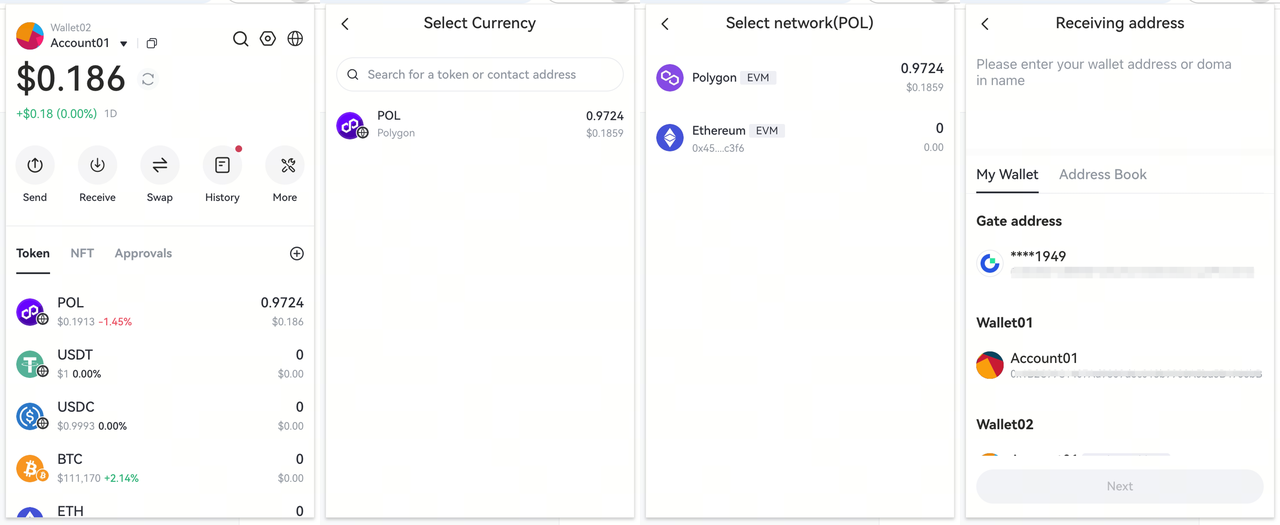Screen dimensions: 1280x525
Task: Select the Polygon EVM network
Action: pos(800,78)
